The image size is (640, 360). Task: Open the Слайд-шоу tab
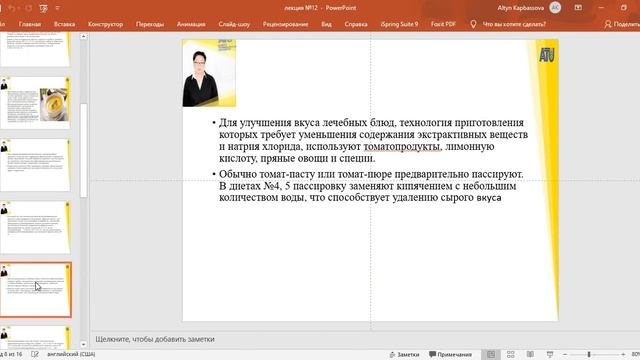234,24
